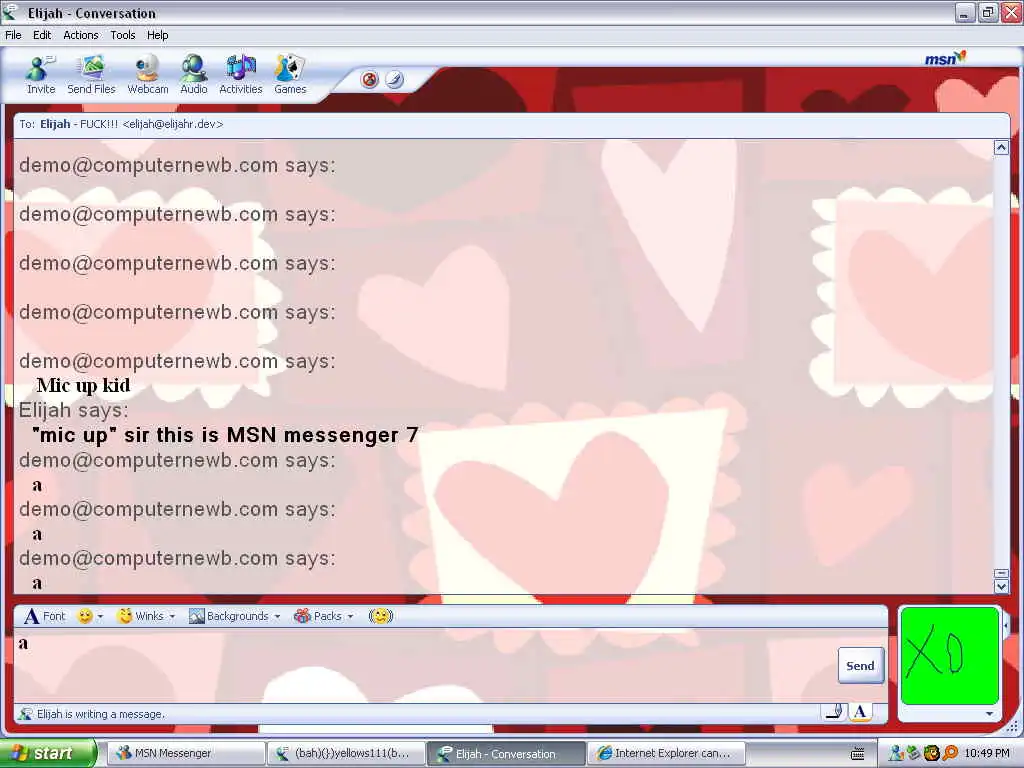Viewport: 1024px width, 768px height.
Task: Switch to MSN Messenger taskbar window
Action: pos(186,753)
